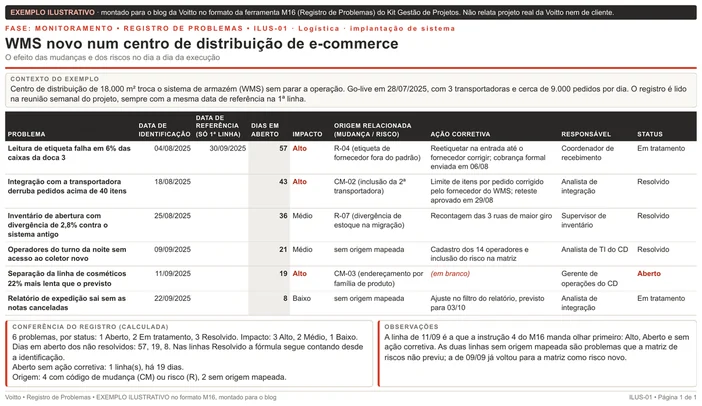Click the footer "ILUS-01 • Página 1 de 1"
The width and height of the screenshot is (702, 406).
[x=663, y=397]
